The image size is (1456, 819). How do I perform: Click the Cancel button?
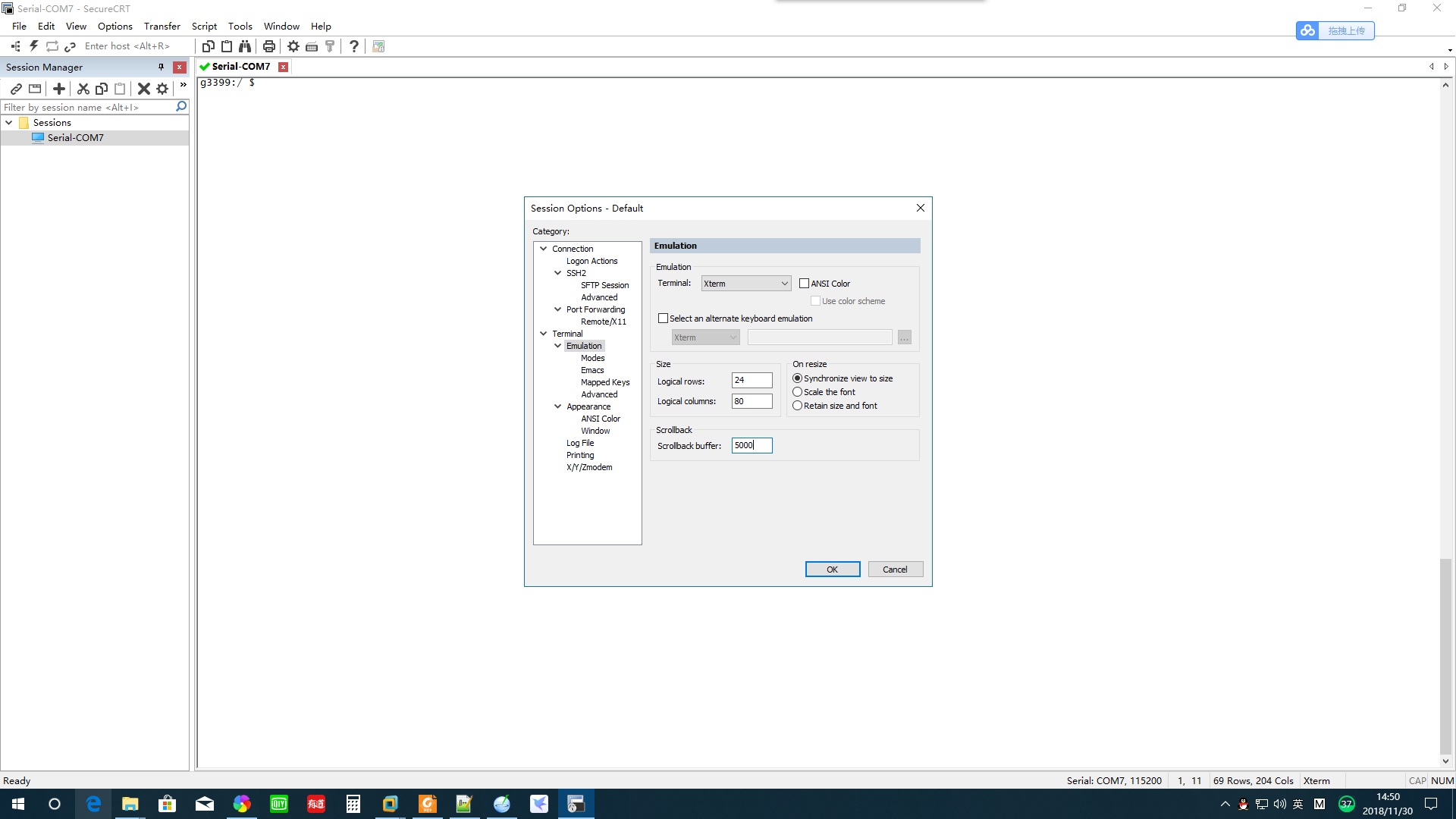pyautogui.click(x=896, y=569)
